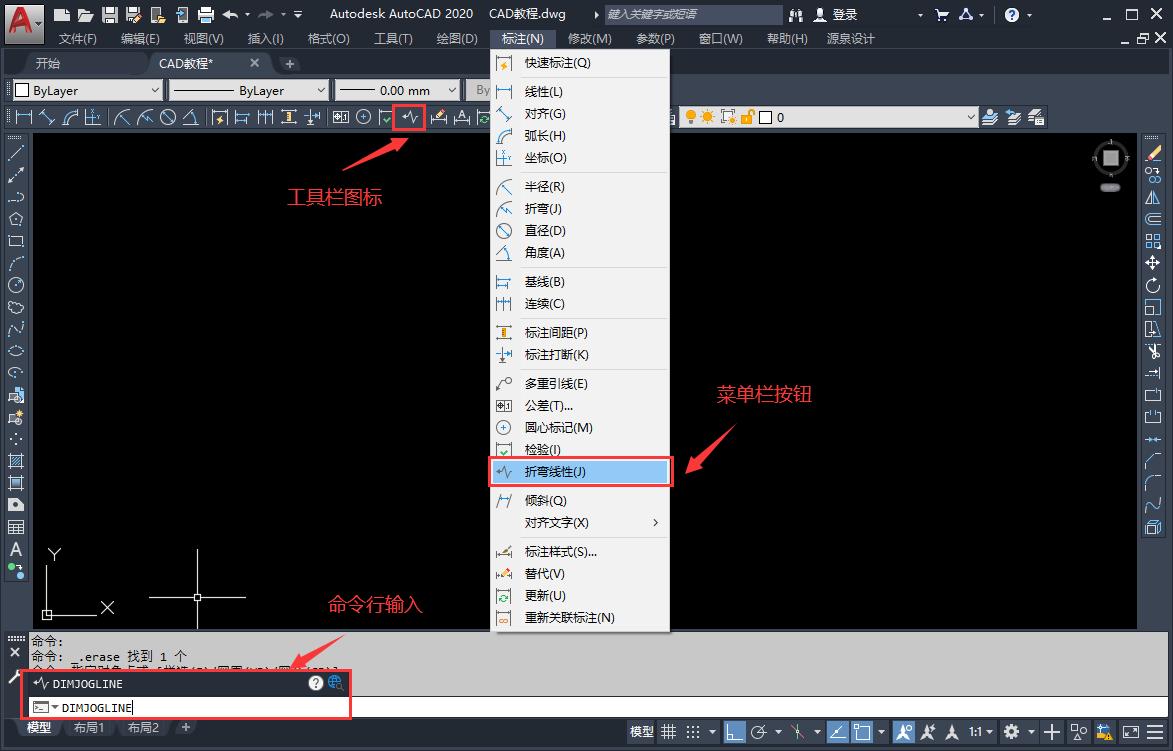Select the Hatch tool in draw toolbar

click(16, 461)
